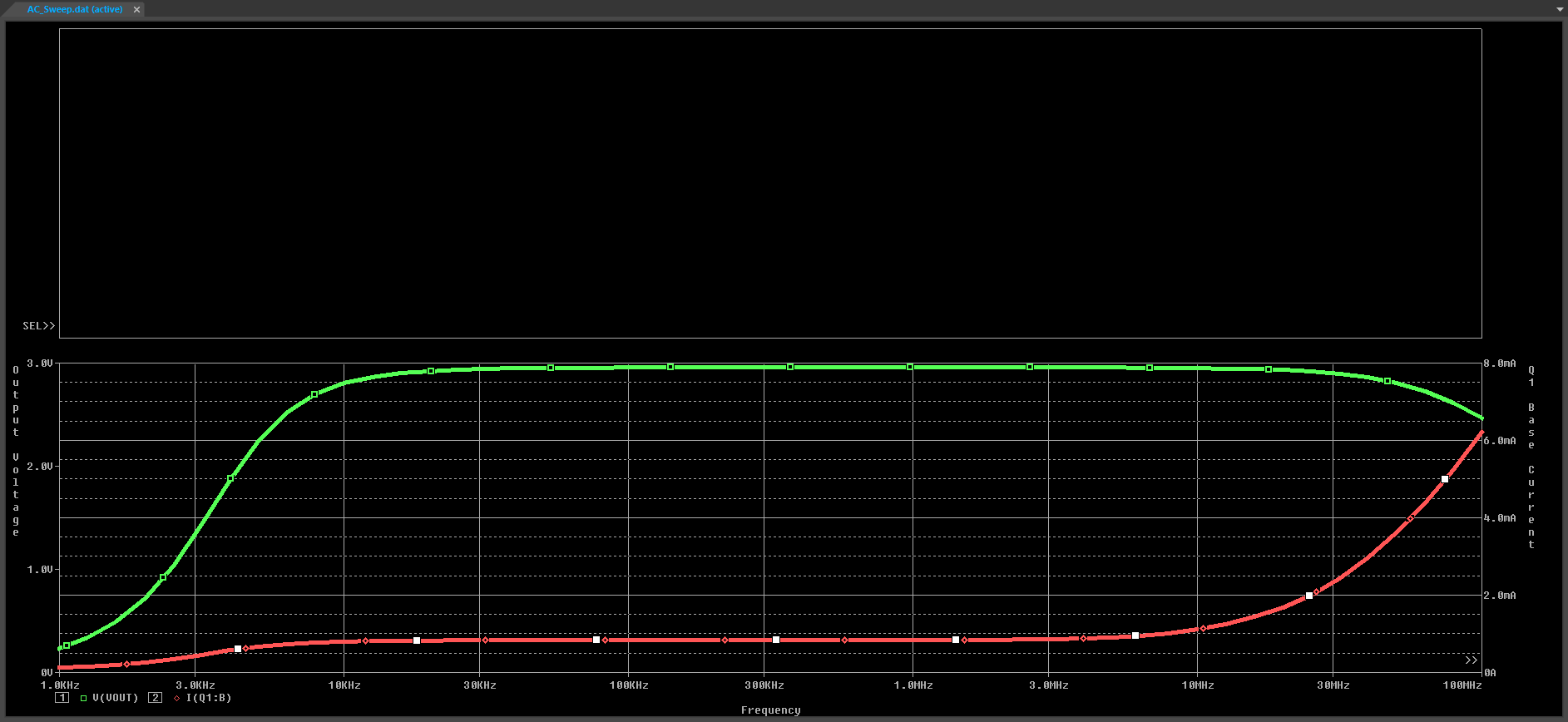This screenshot has width=1568, height=722.
Task: Close the AC_Sweep.dat tab
Action: (x=136, y=9)
